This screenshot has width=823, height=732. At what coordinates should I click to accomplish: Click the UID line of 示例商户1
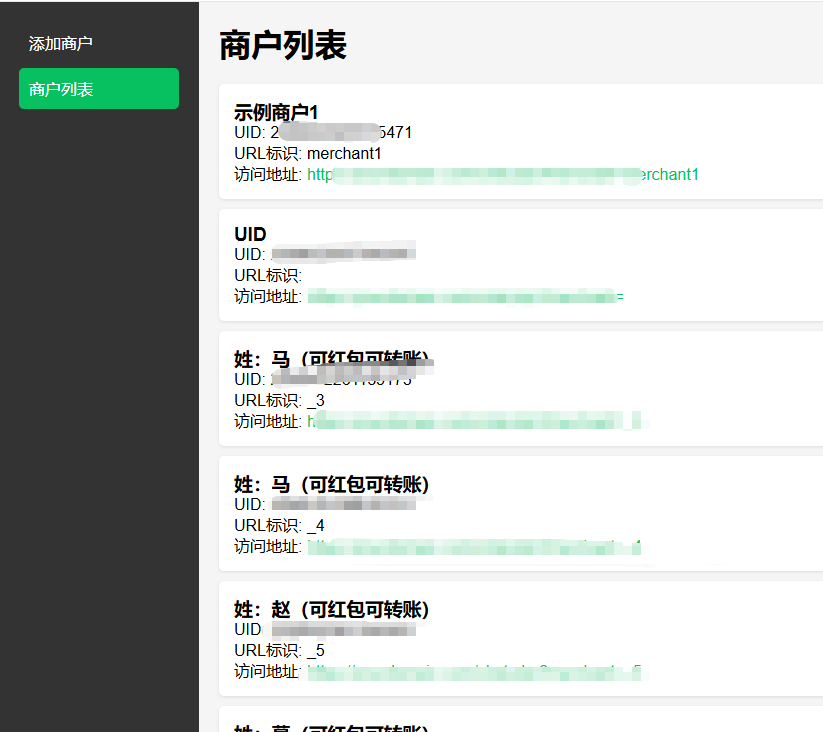[323, 132]
